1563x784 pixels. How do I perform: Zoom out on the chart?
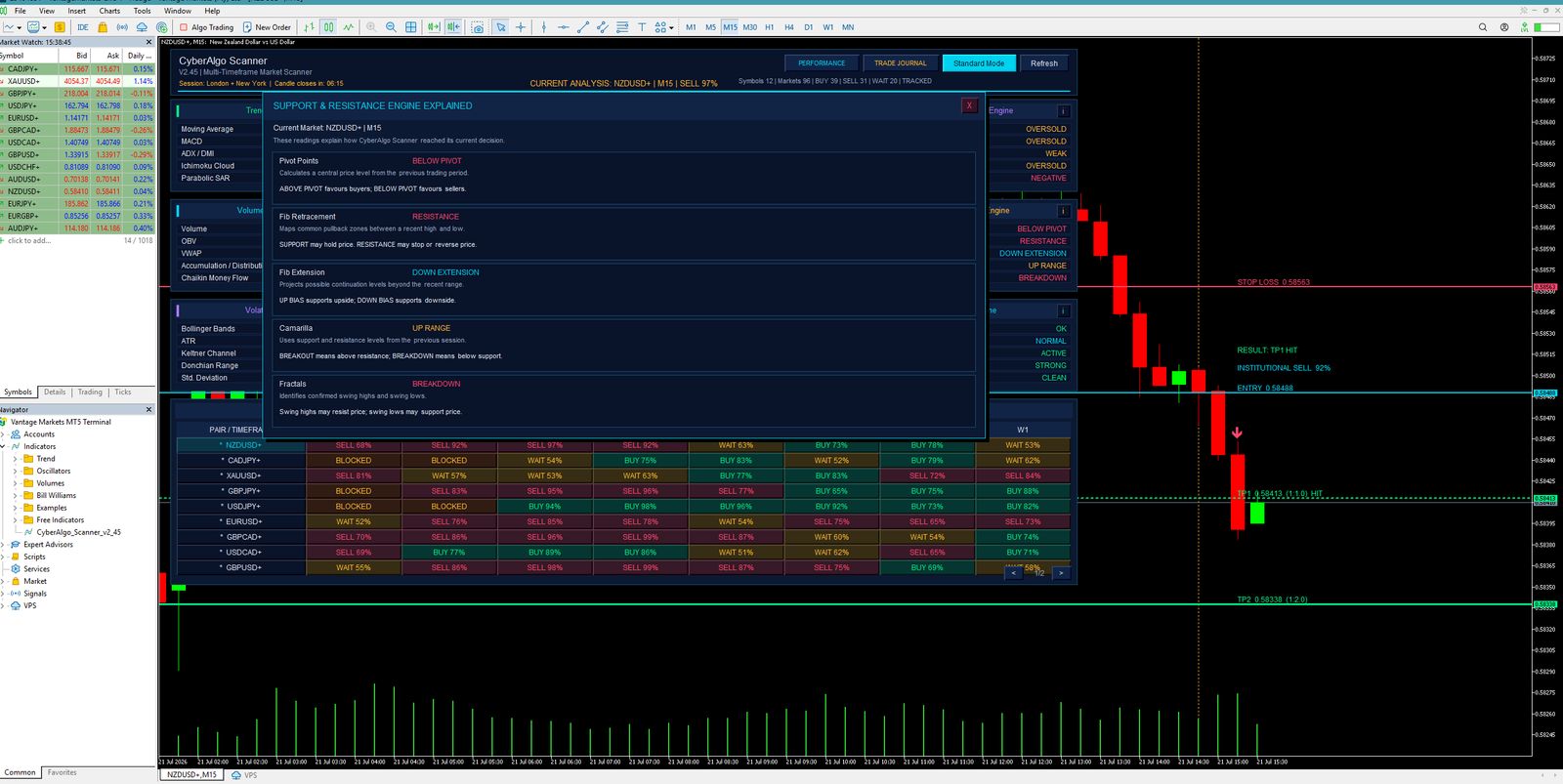click(x=391, y=27)
